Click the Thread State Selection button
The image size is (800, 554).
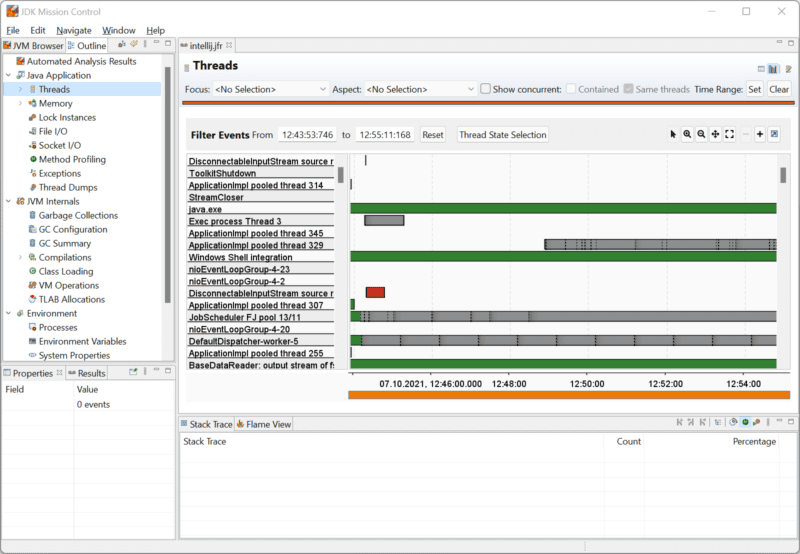point(503,135)
